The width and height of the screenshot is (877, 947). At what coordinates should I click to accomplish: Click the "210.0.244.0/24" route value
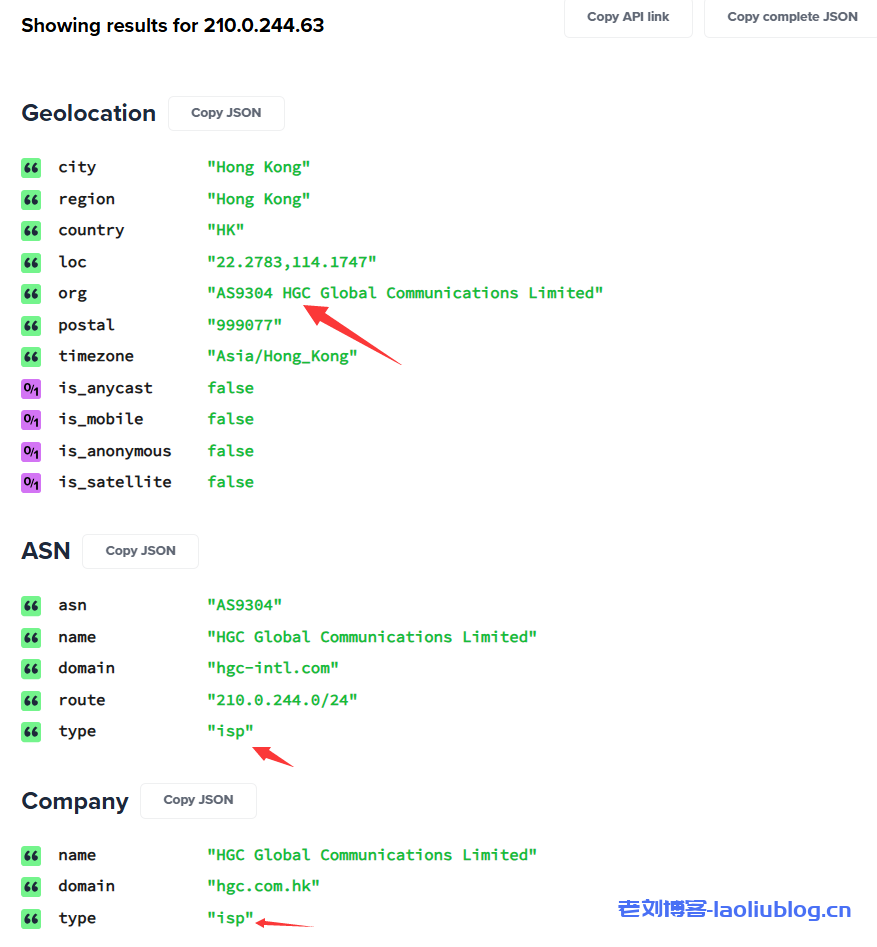pyautogui.click(x=282, y=700)
